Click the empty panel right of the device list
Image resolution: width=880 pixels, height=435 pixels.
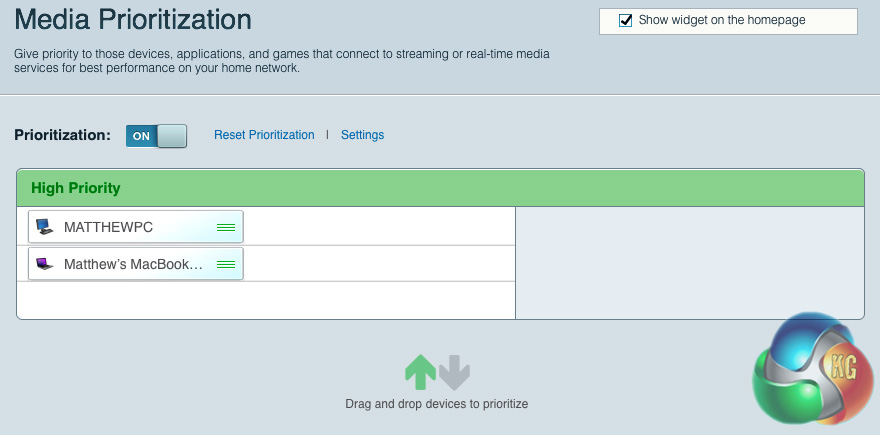tap(689, 262)
